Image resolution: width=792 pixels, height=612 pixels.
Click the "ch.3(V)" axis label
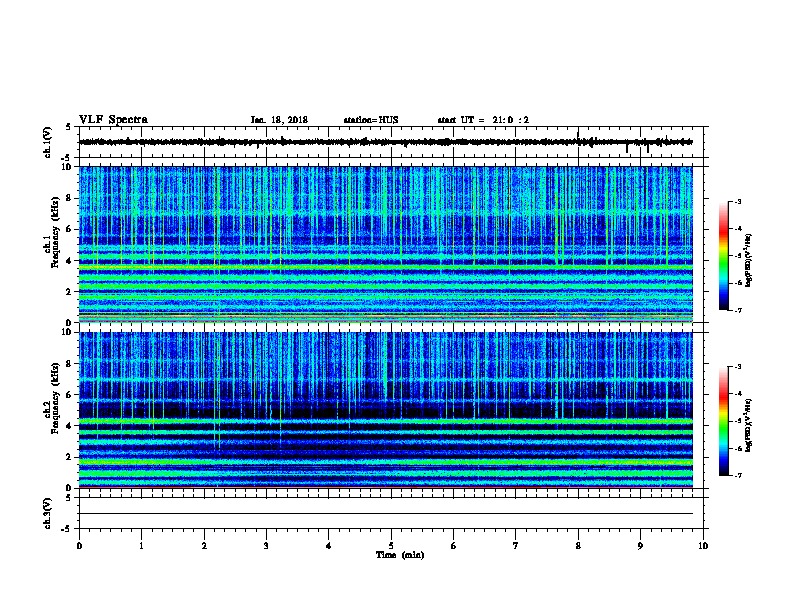tap(47, 513)
